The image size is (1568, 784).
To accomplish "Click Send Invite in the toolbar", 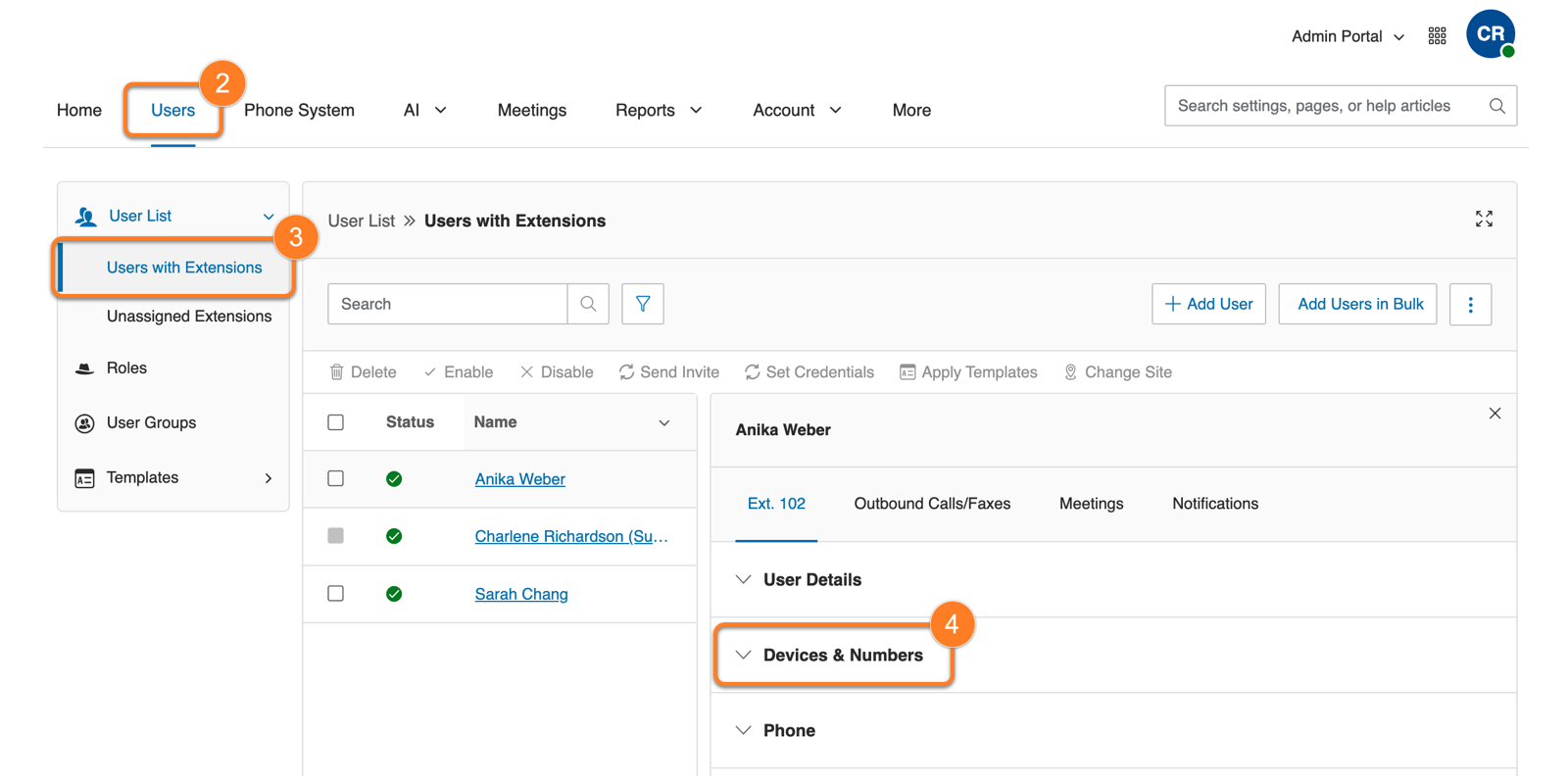I will [x=669, y=372].
